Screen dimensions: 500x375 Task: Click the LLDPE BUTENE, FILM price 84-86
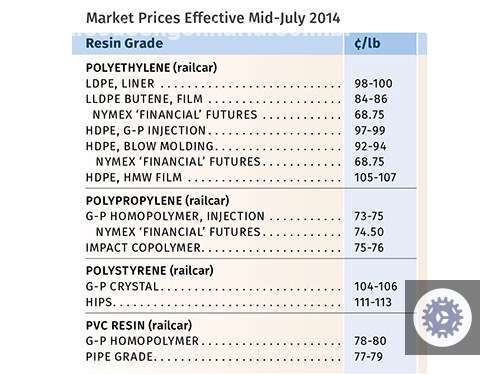pyautogui.click(x=371, y=99)
